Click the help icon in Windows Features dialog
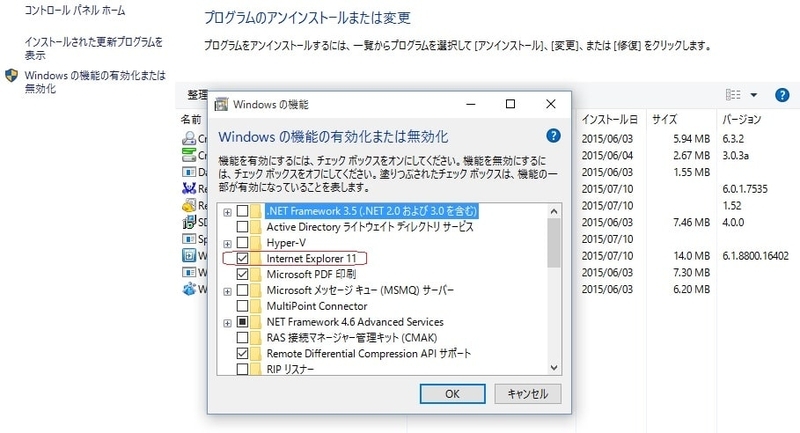800x433 pixels. (553, 136)
